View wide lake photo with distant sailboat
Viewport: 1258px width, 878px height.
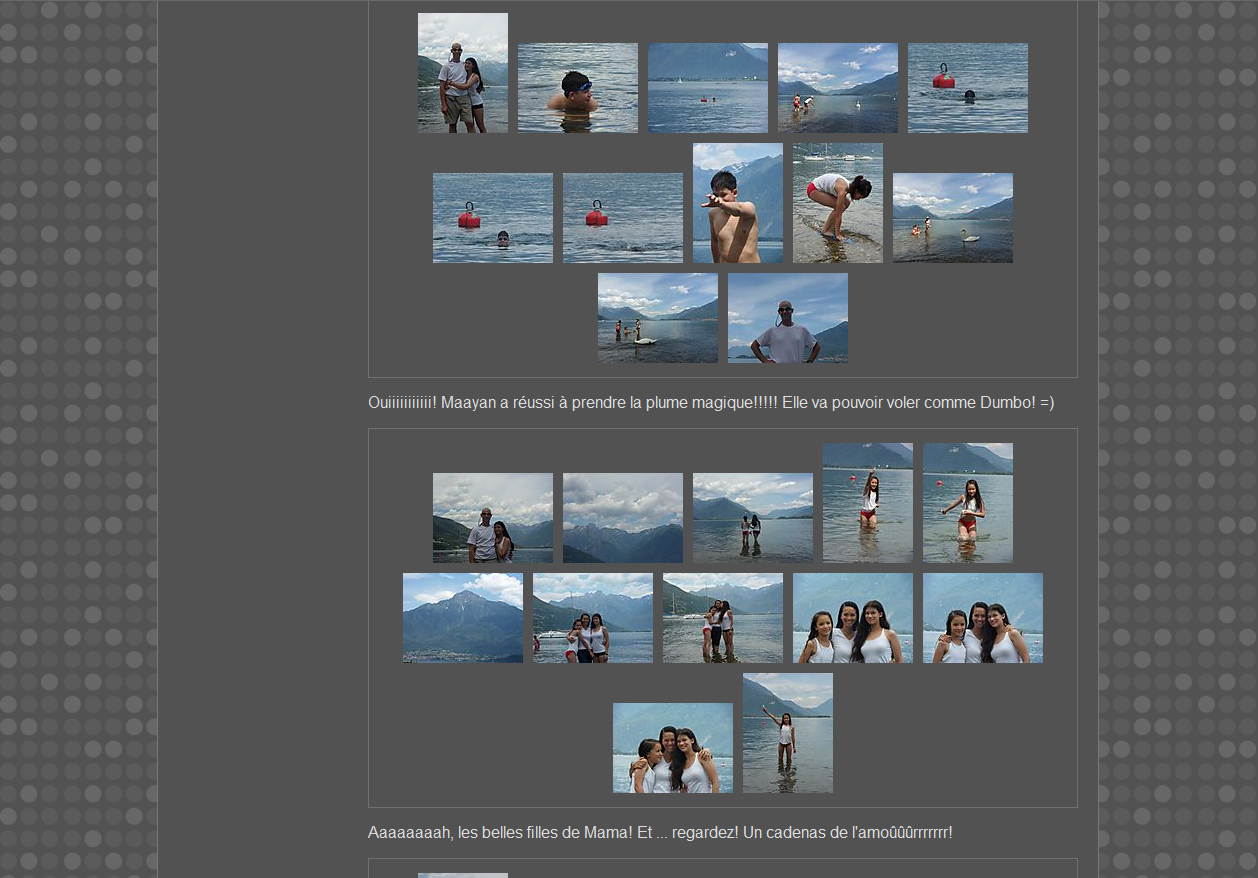tap(707, 88)
